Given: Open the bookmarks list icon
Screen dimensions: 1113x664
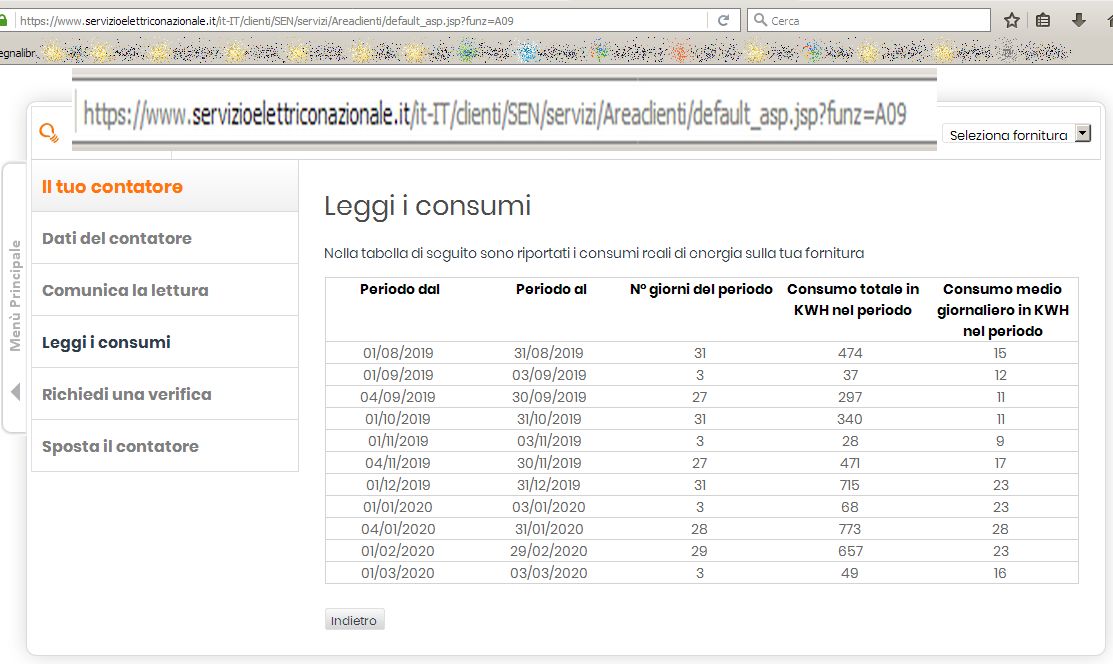Looking at the screenshot, I should pos(1044,19).
